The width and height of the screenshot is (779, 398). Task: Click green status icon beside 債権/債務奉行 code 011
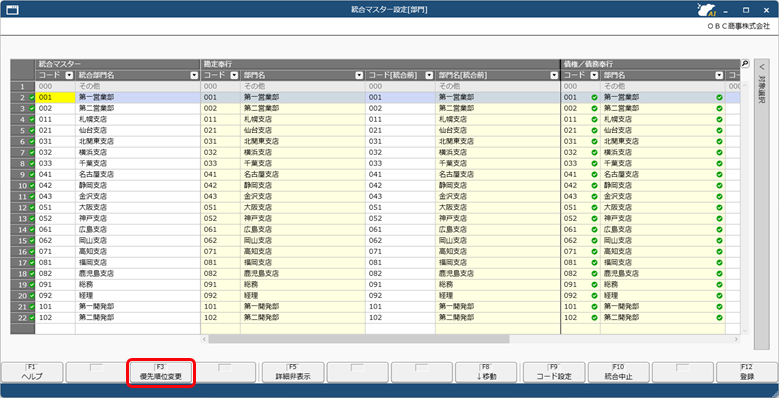pyautogui.click(x=594, y=119)
